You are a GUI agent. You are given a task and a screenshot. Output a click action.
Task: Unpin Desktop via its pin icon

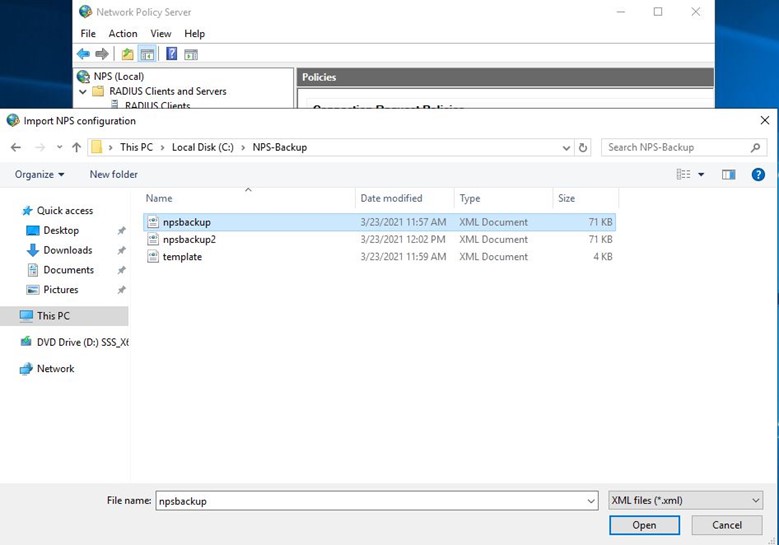coord(121,231)
